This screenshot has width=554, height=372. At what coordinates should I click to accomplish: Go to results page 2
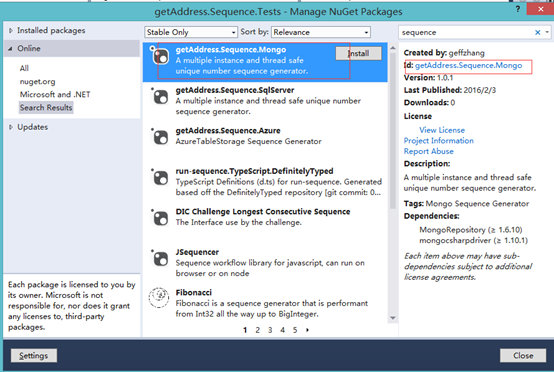click(x=258, y=330)
